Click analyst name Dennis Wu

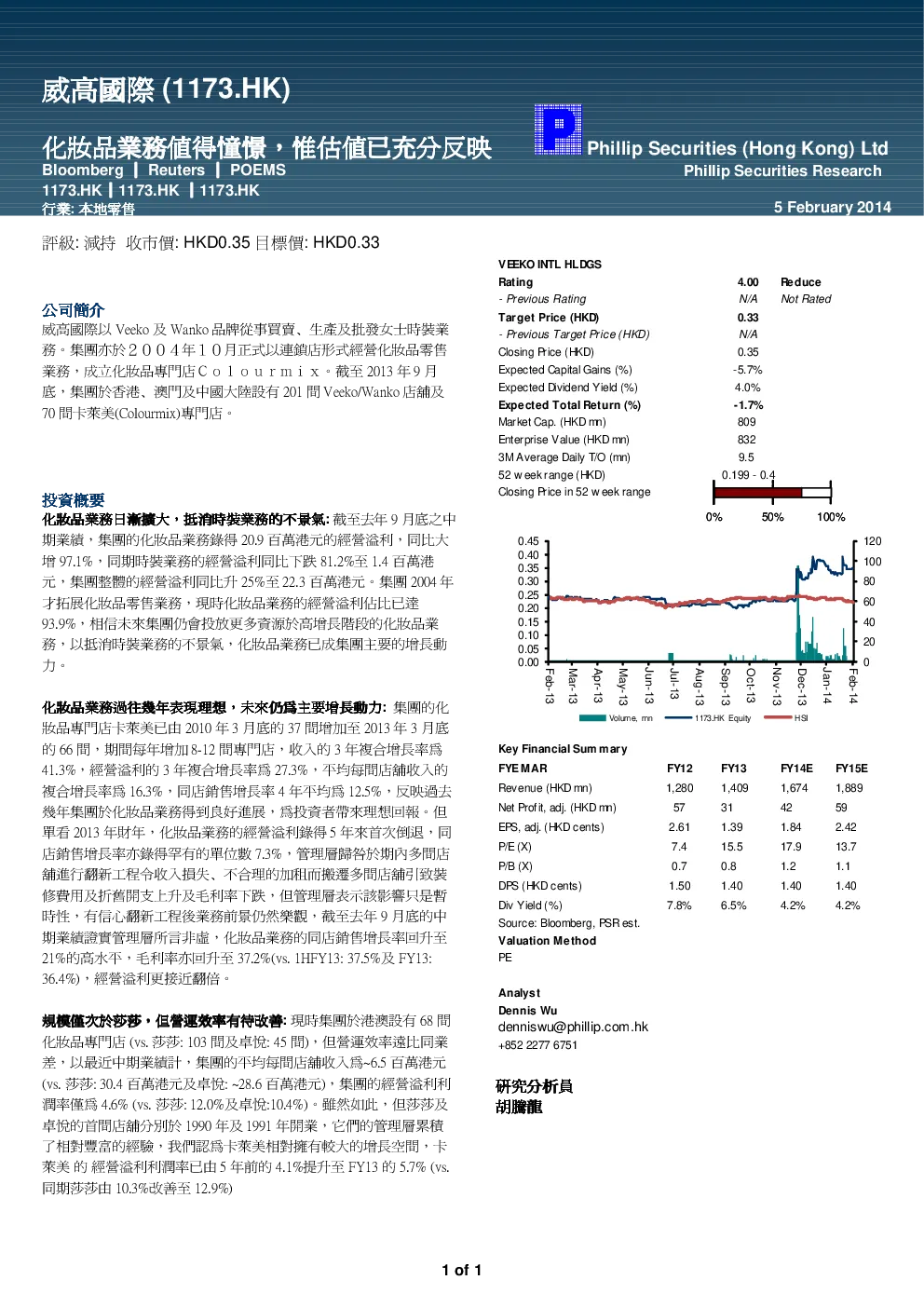(527, 1011)
